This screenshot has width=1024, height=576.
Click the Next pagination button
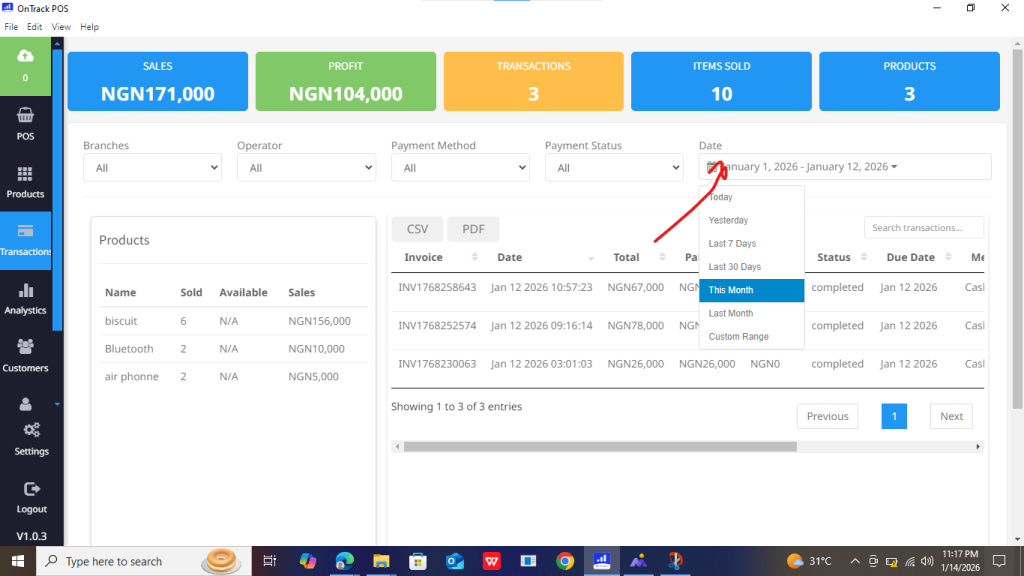click(x=951, y=416)
